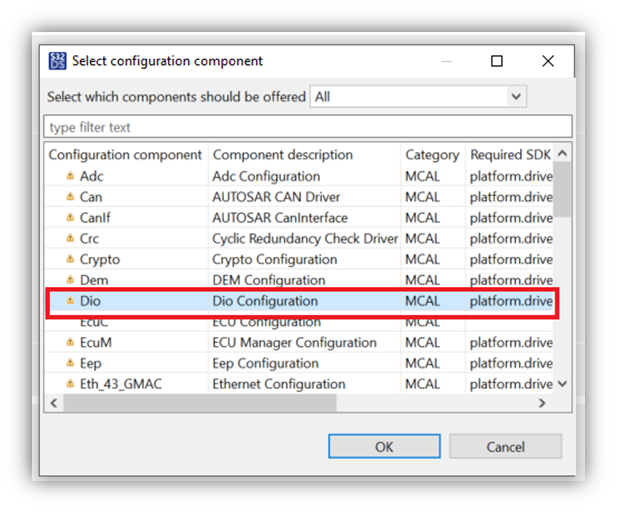
Task: Click the Adc component icon
Action: click(x=70, y=176)
